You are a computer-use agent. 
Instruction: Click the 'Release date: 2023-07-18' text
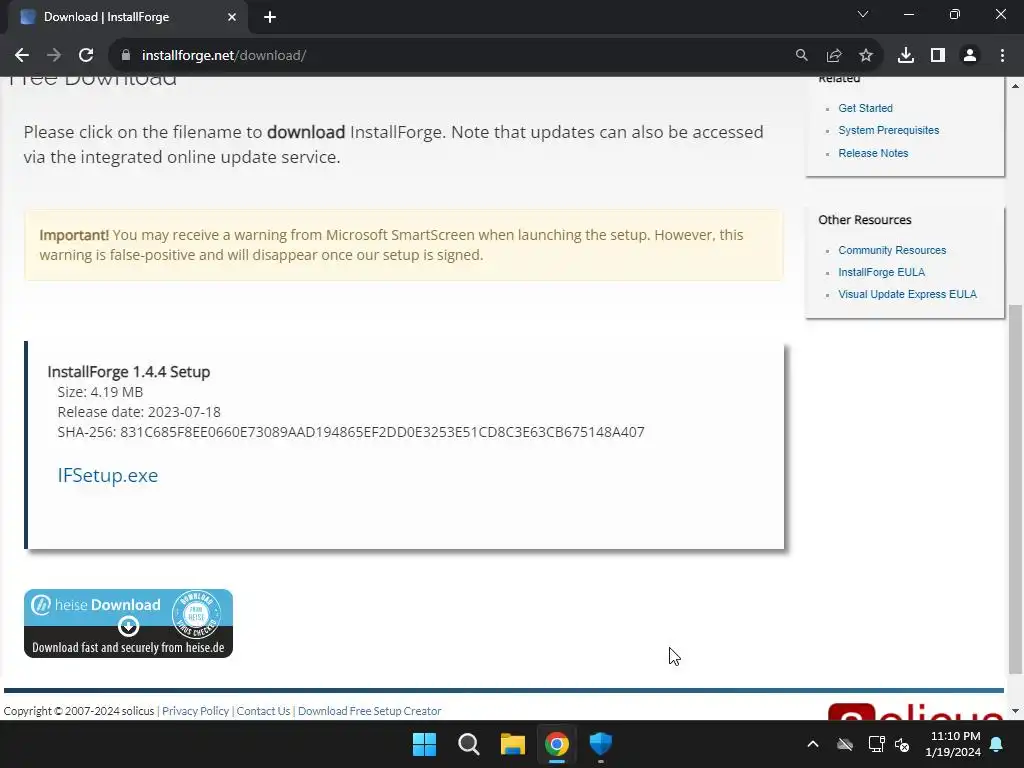(139, 412)
